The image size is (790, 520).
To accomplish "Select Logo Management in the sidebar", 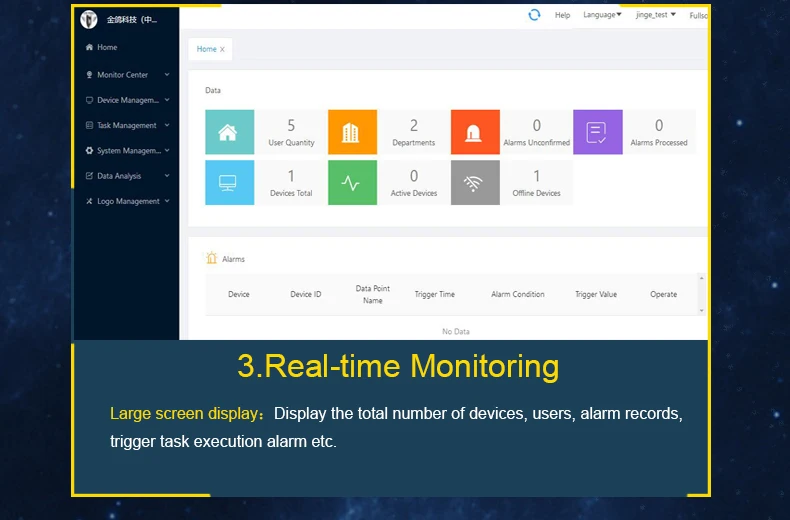I will pyautogui.click(x=126, y=201).
